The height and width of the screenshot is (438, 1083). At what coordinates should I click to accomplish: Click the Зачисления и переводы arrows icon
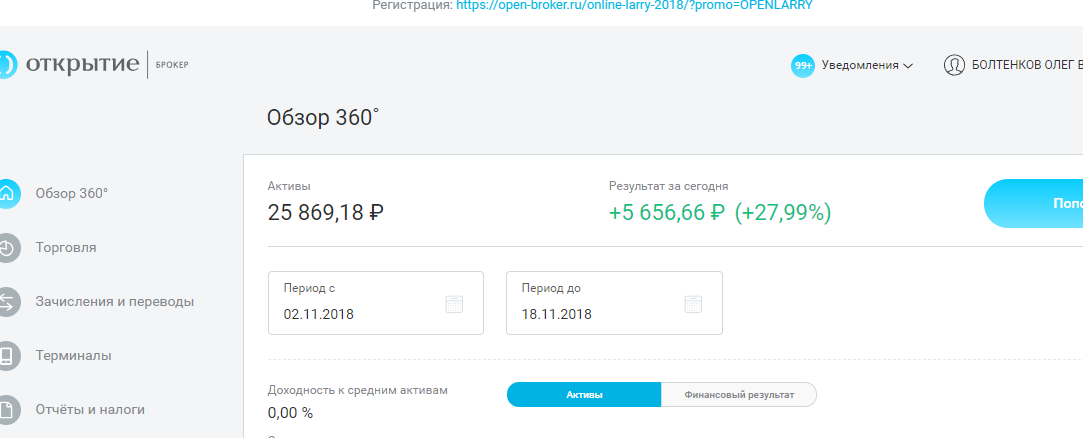coord(8,301)
